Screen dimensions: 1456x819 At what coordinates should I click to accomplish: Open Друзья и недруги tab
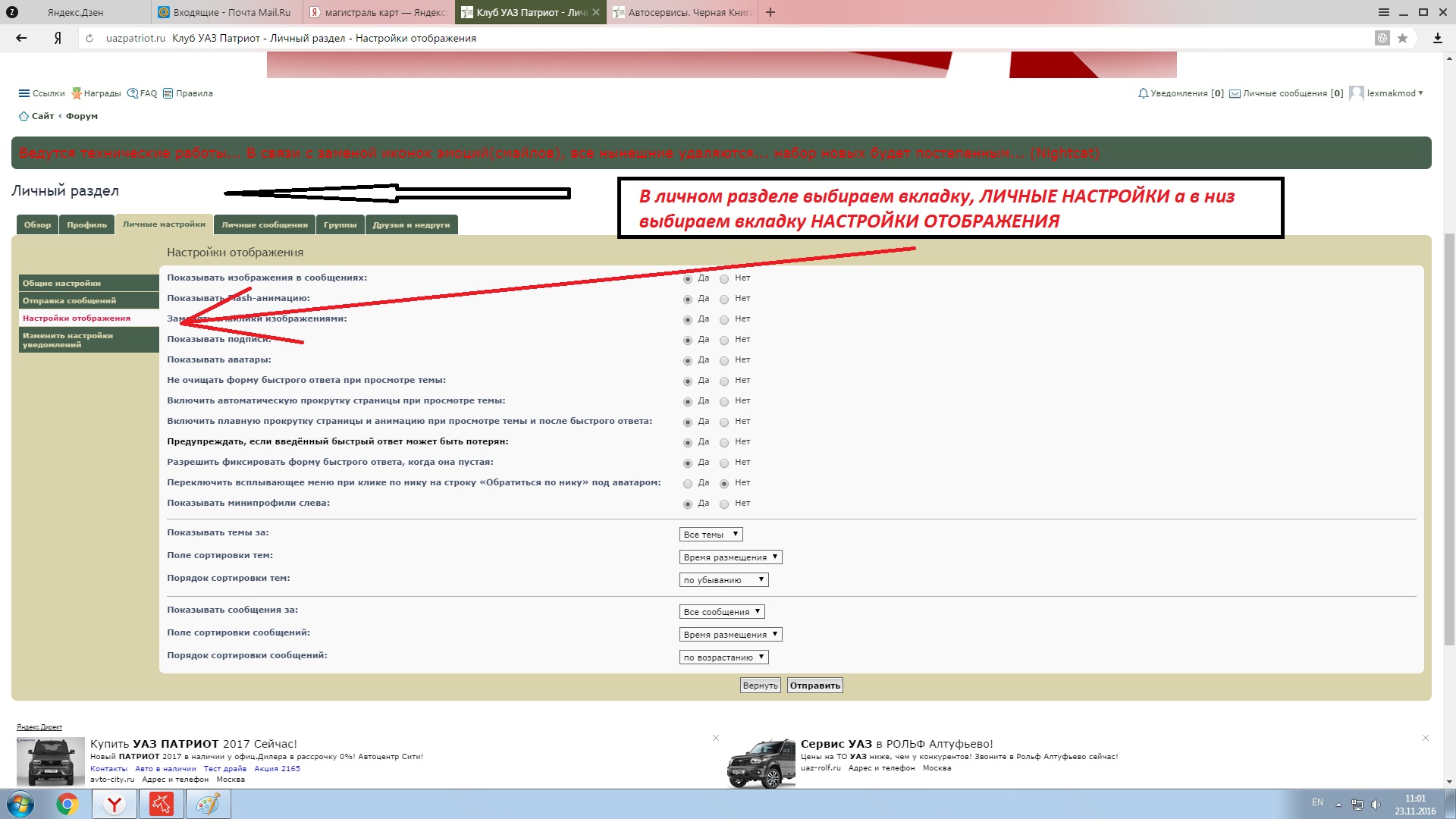tap(411, 224)
